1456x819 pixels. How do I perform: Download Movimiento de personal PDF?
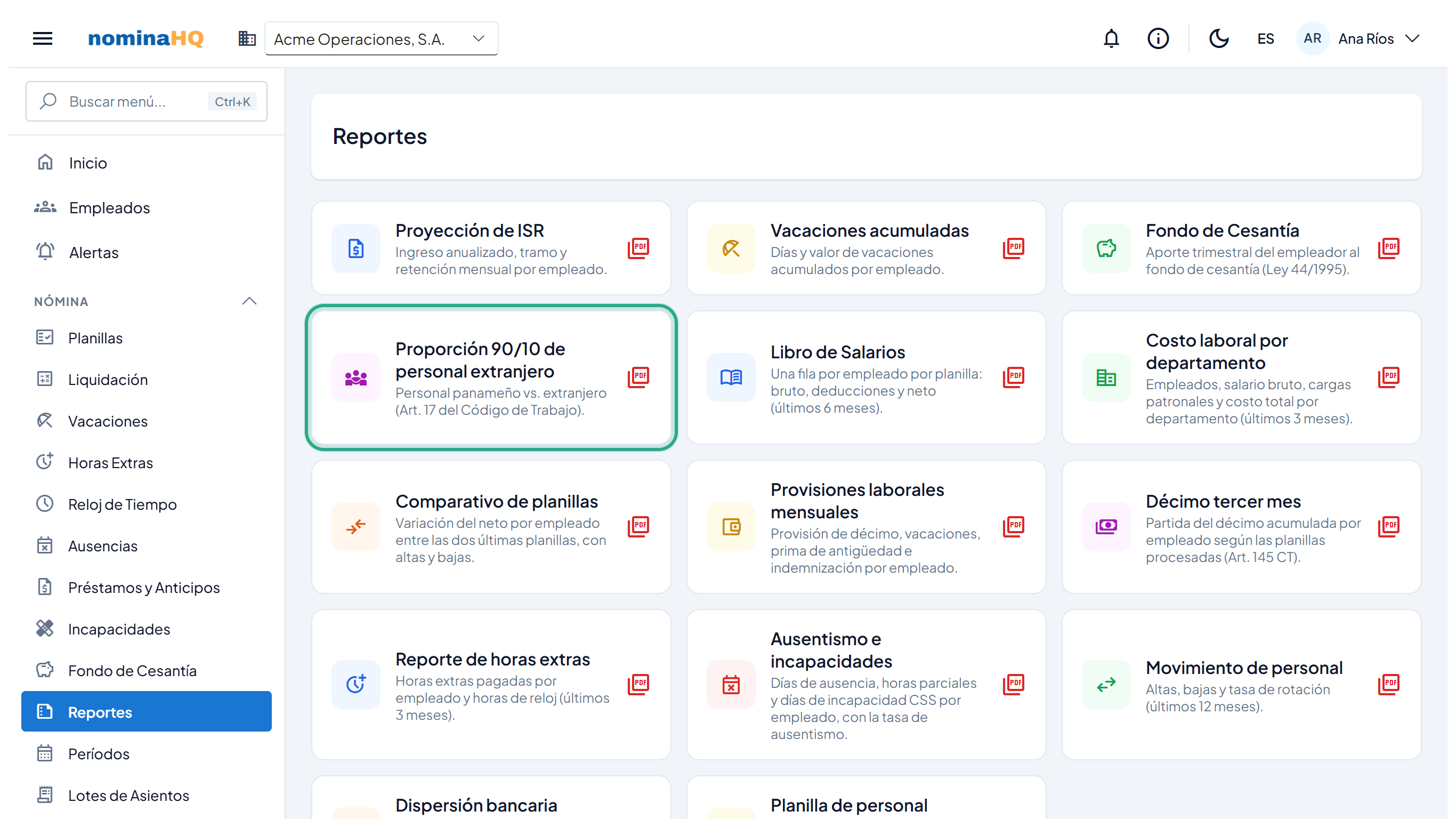(1389, 684)
